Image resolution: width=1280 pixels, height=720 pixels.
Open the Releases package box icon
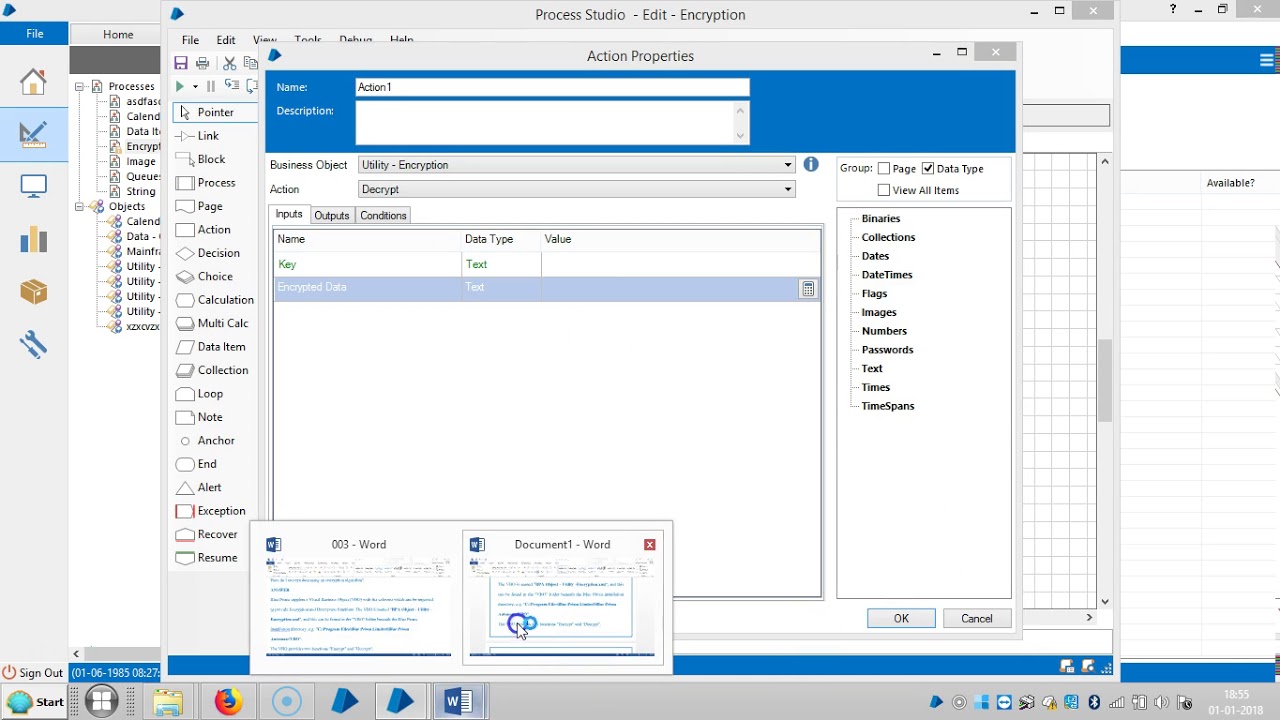(33, 291)
